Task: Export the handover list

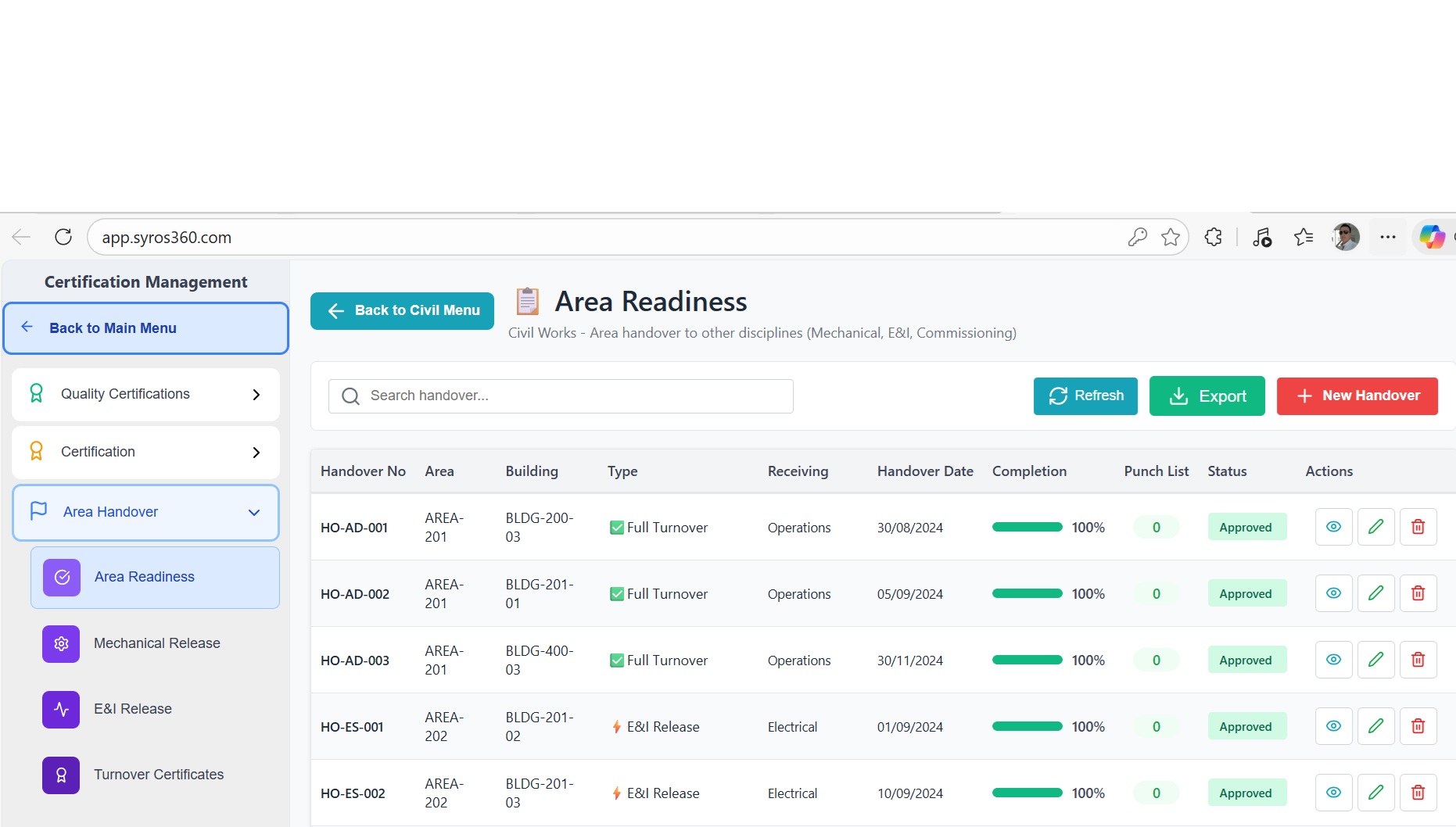Action: (1207, 396)
